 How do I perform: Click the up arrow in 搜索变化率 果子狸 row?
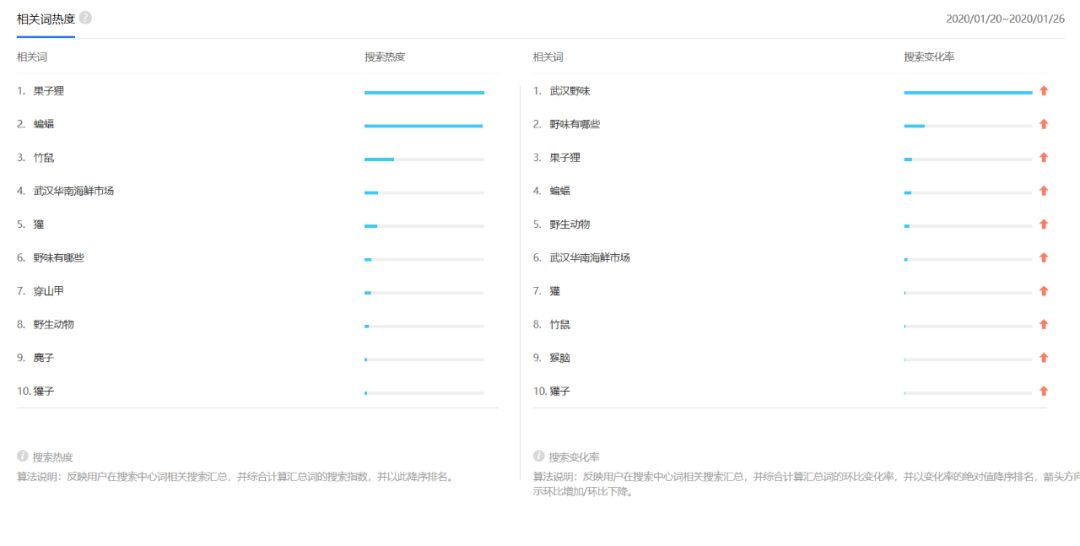tap(1043, 157)
